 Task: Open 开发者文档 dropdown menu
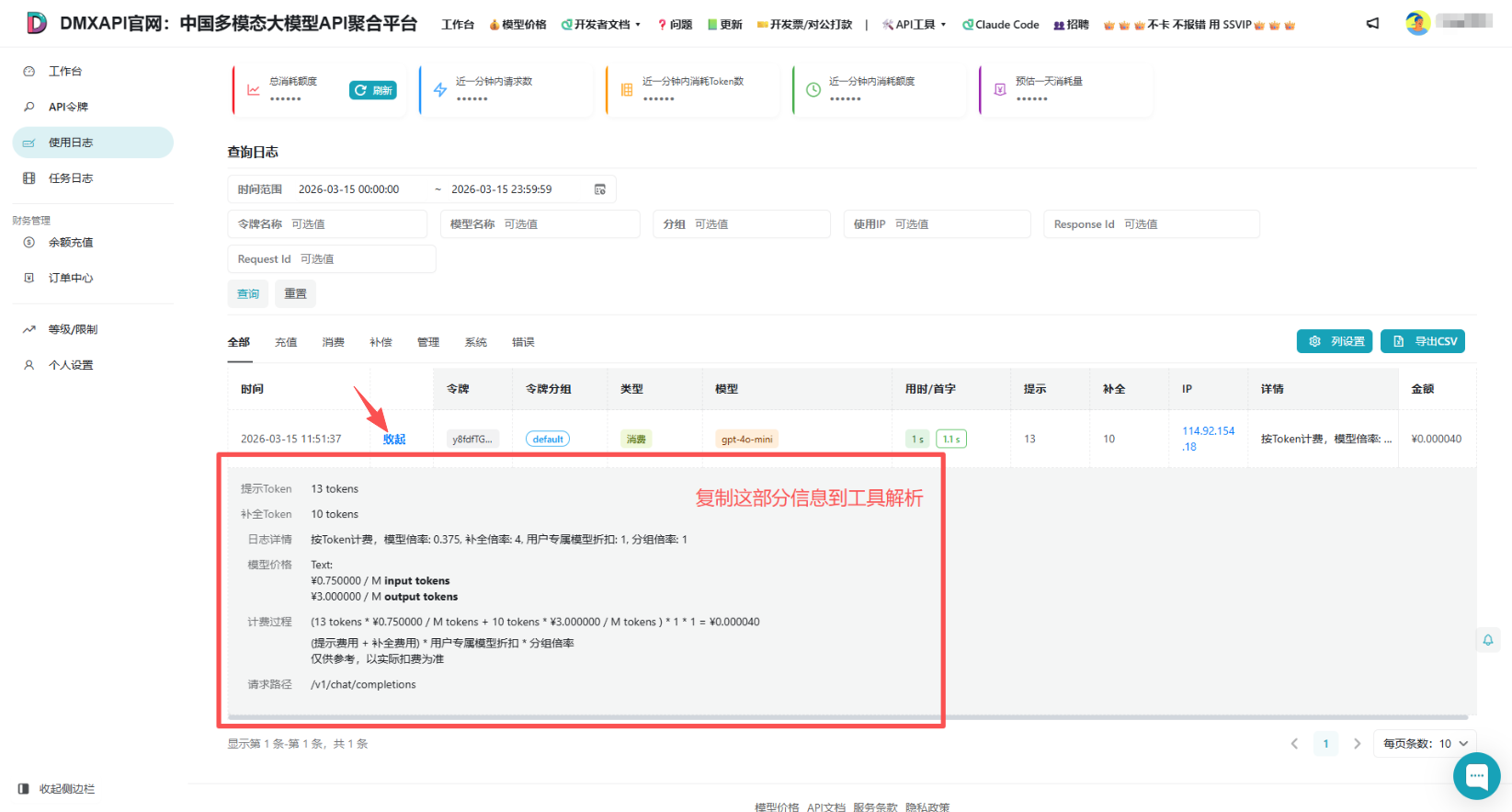click(601, 25)
